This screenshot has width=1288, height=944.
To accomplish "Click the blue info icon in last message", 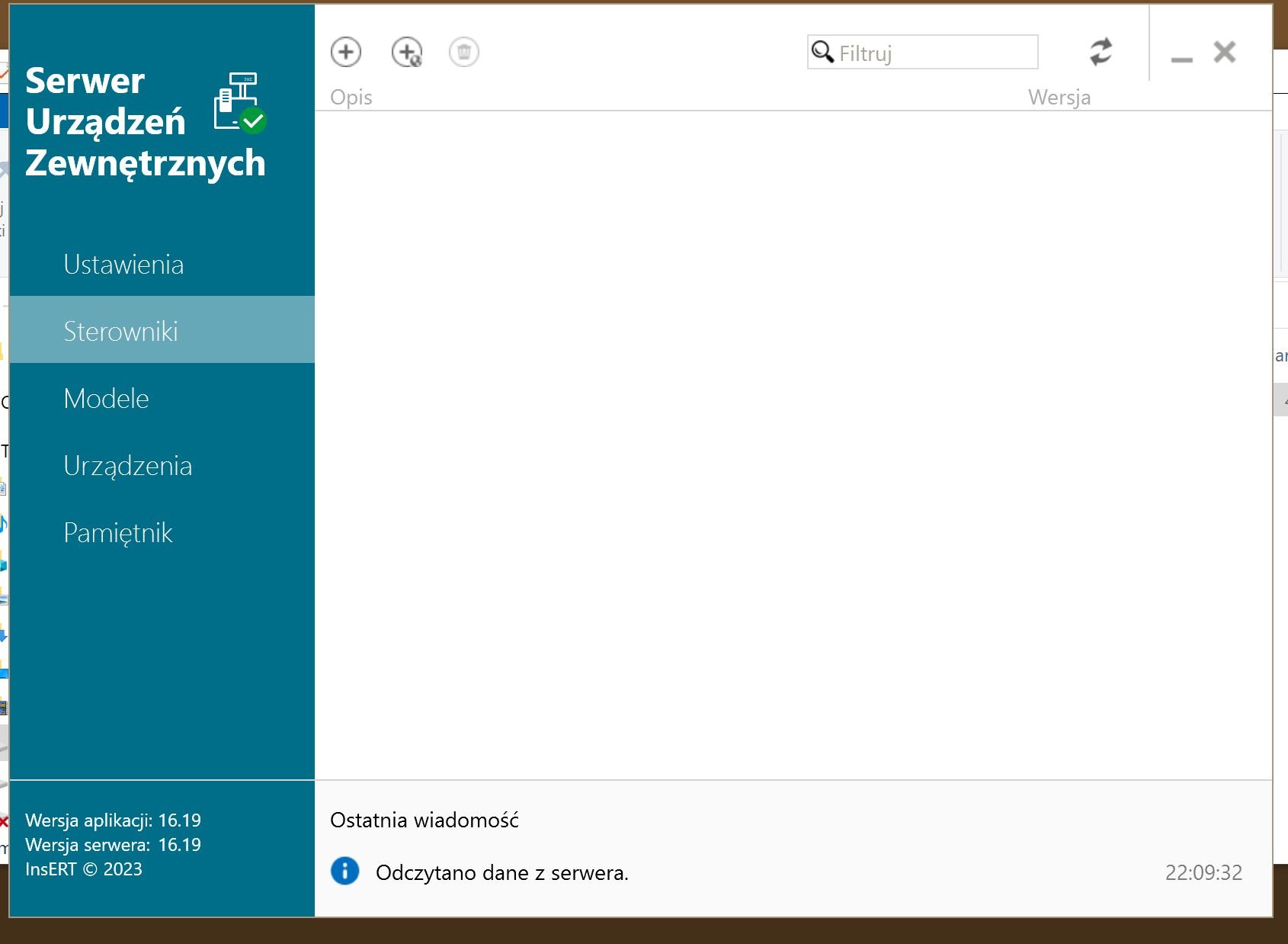I will coord(345,871).
